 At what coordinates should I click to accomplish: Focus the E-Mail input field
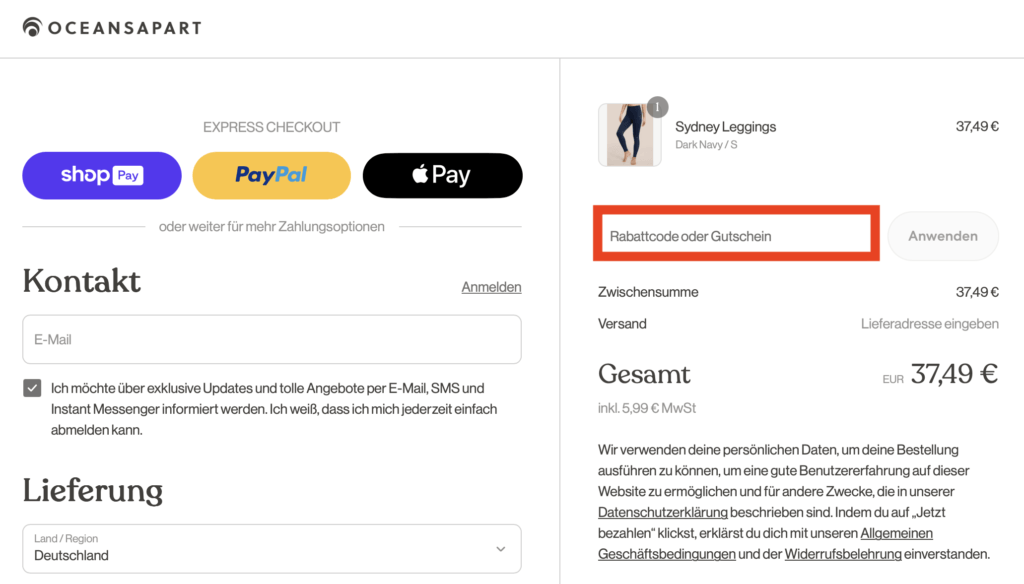pos(272,340)
